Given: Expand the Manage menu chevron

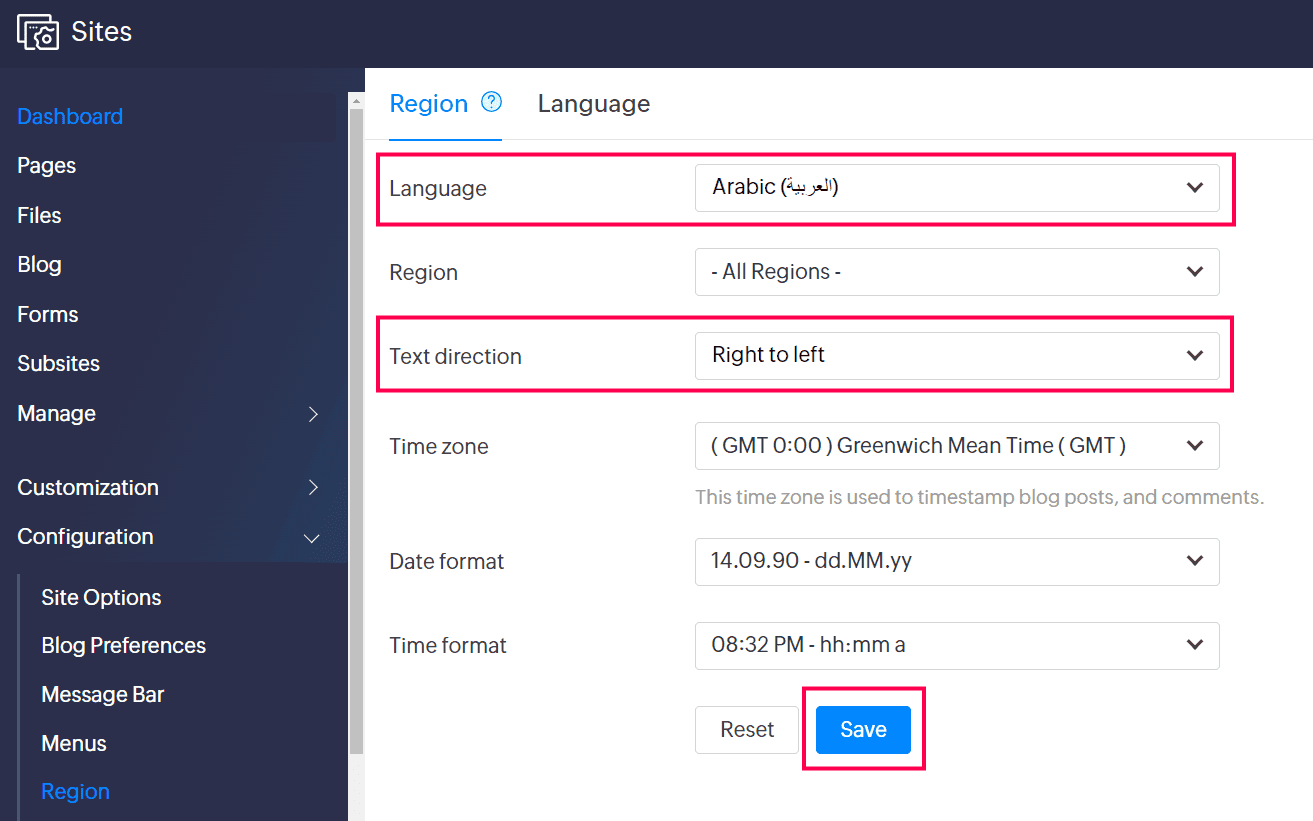Looking at the screenshot, I should (x=313, y=414).
